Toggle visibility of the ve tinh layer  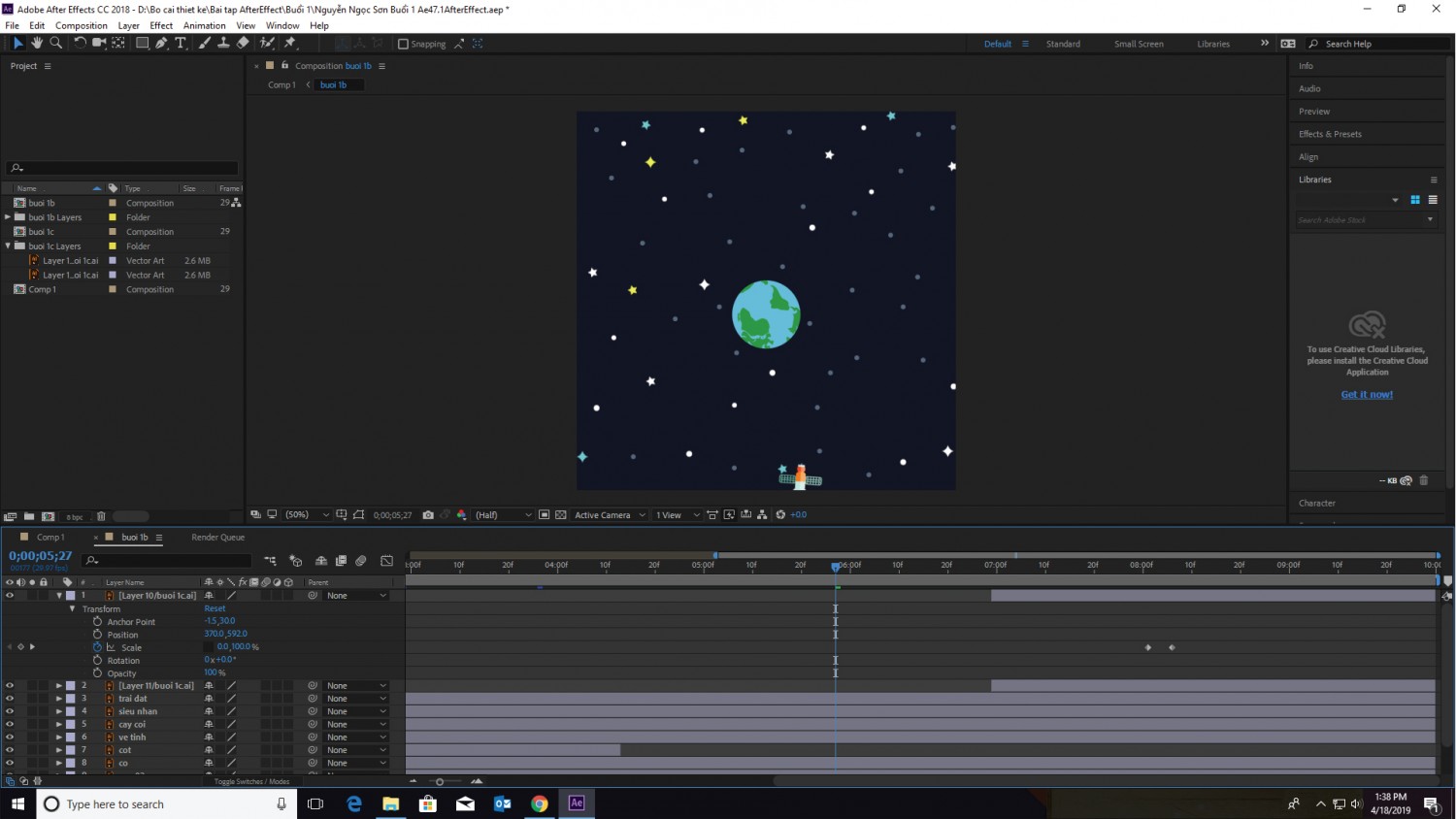10,737
